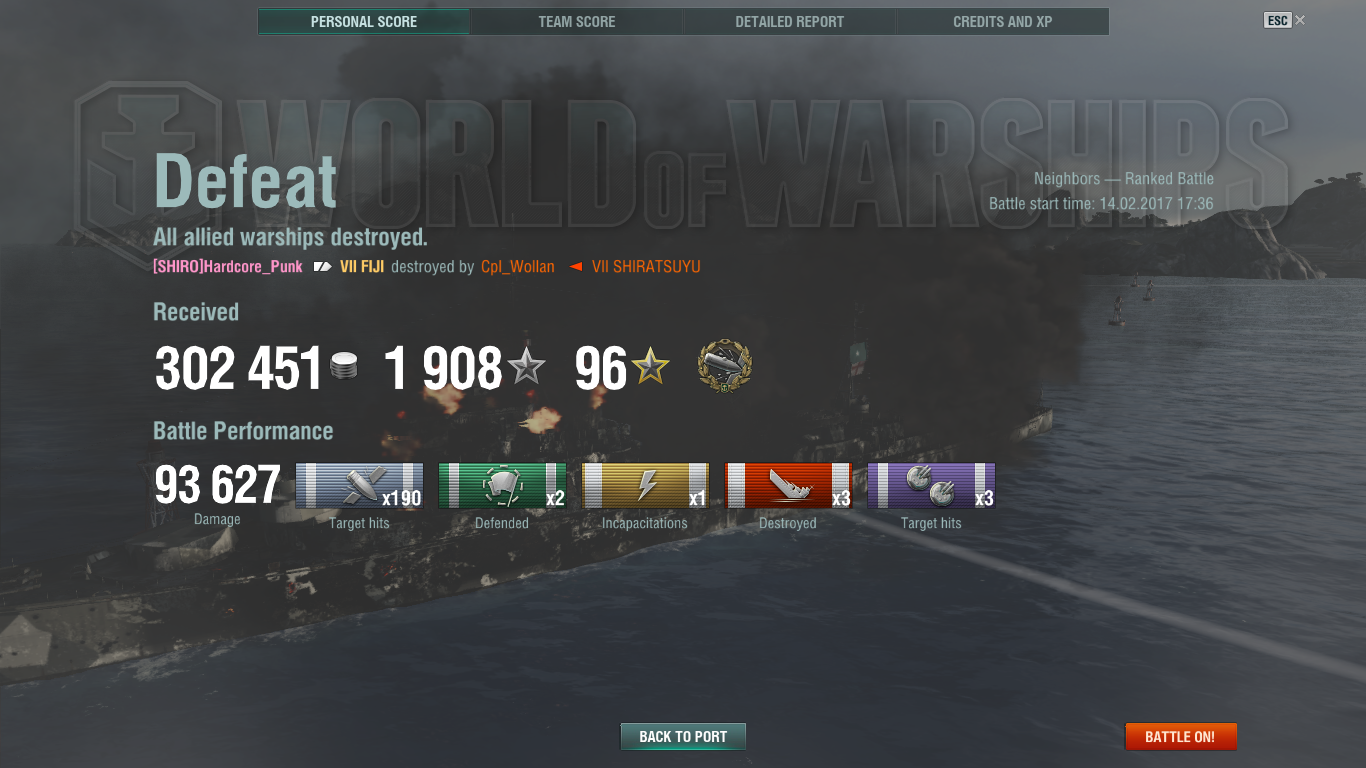Viewport: 1366px width, 768px height.
Task: Start a new match with Battle On!
Action: [1181, 737]
